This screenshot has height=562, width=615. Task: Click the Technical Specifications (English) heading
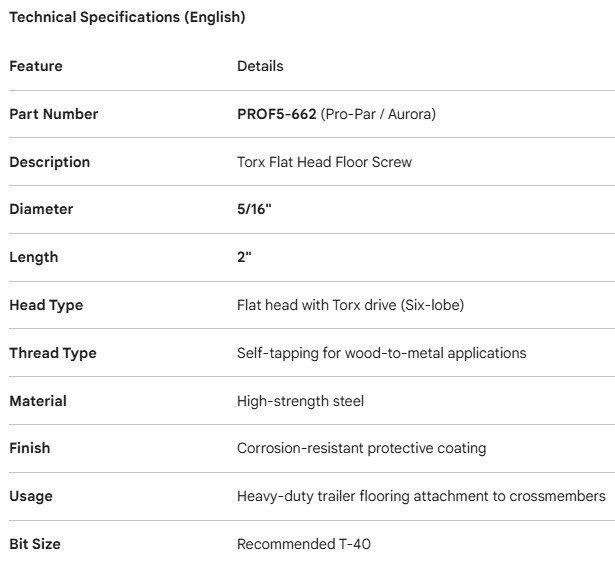(x=127, y=18)
